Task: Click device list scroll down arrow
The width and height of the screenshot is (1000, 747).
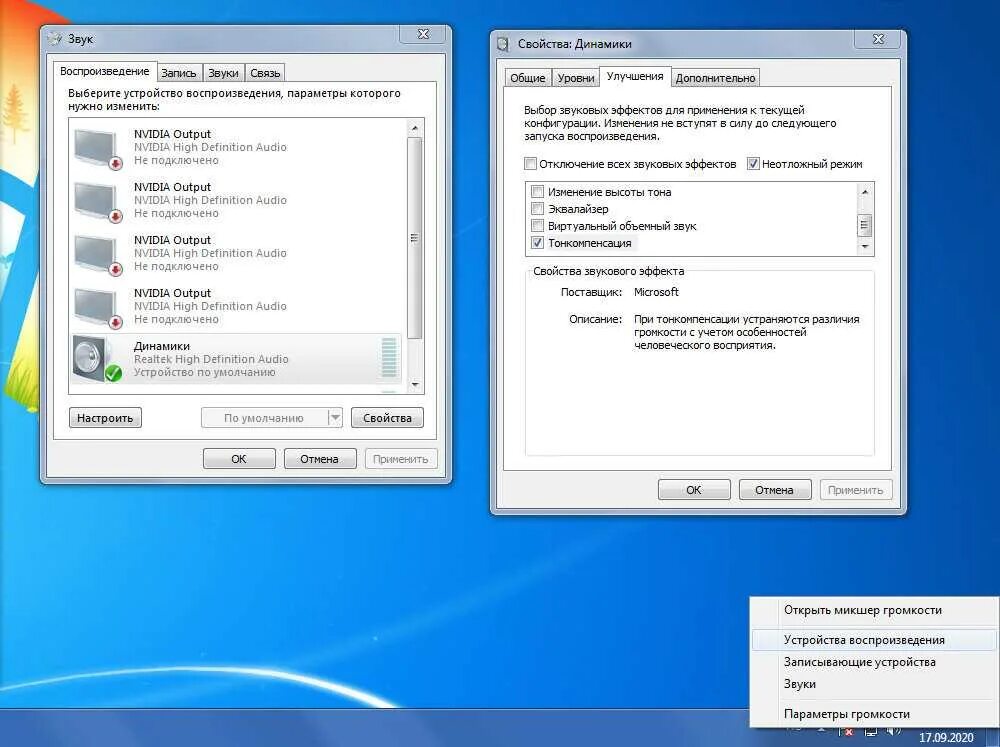Action: click(415, 385)
